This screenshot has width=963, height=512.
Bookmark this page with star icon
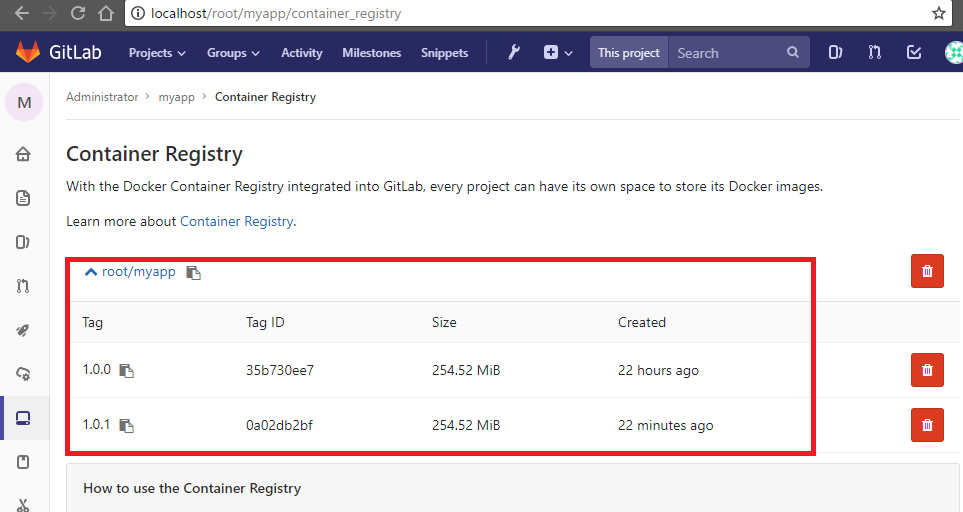click(x=938, y=13)
